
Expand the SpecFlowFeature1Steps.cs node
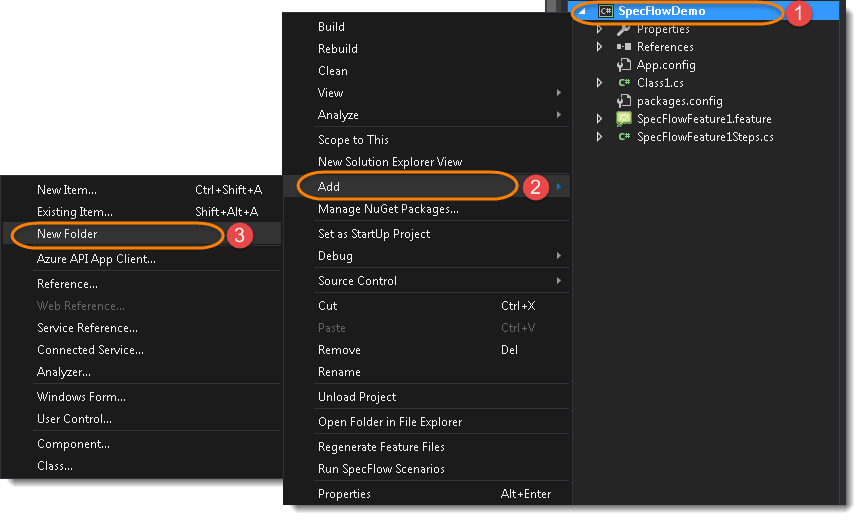coord(600,137)
